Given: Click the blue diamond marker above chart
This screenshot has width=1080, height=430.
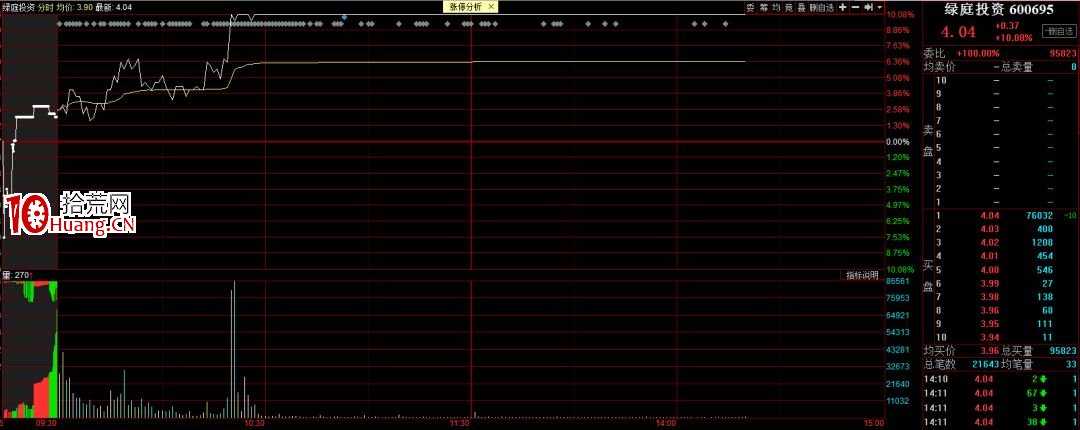Looking at the screenshot, I should tap(344, 17).
